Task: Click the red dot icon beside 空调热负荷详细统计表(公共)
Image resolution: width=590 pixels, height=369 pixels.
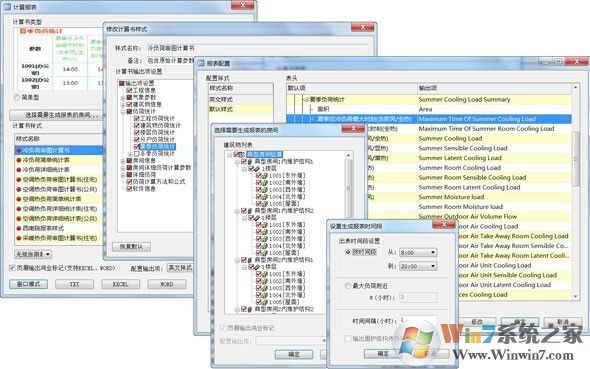Action: [x=18, y=219]
